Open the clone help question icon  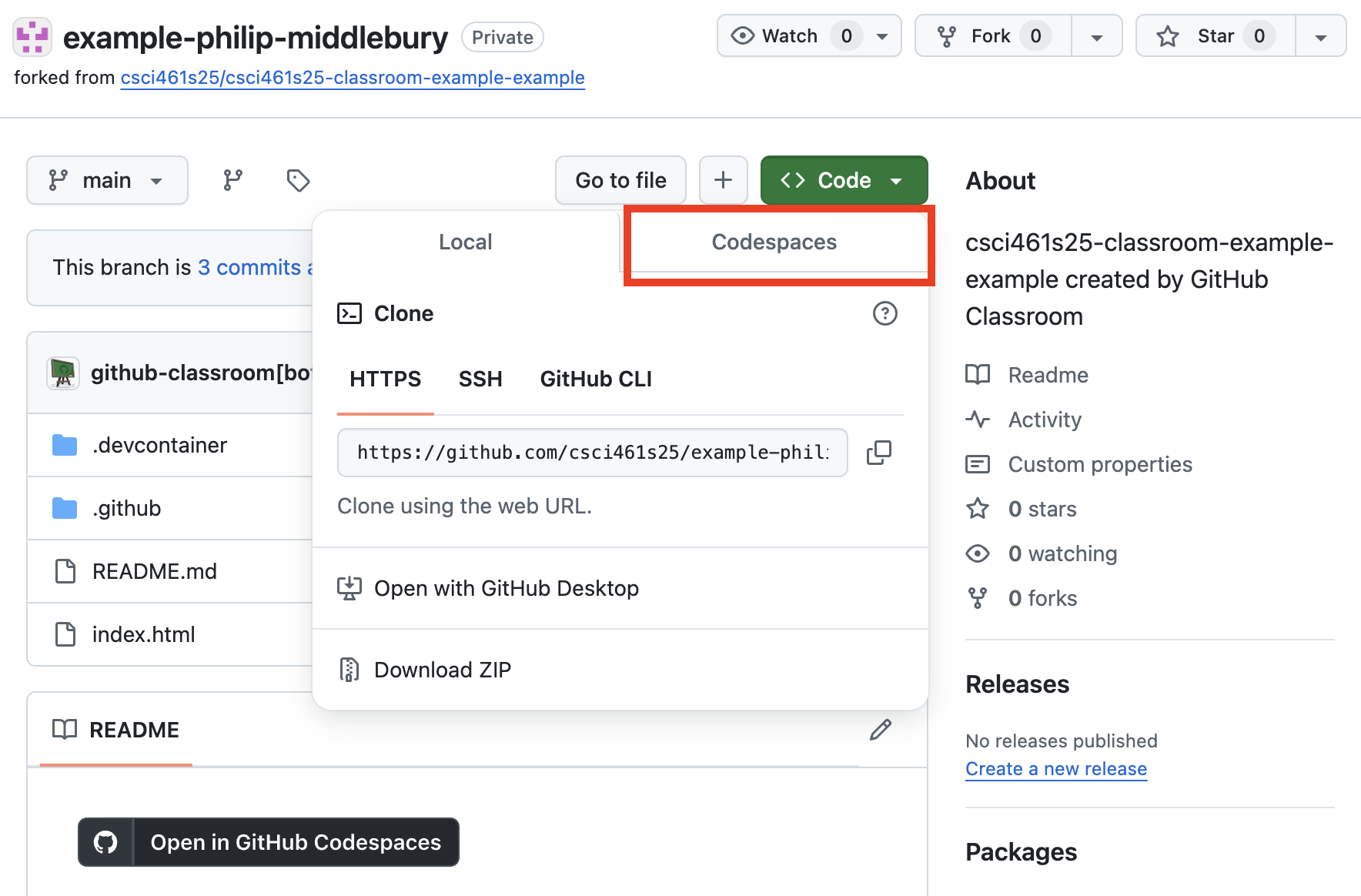point(885,313)
